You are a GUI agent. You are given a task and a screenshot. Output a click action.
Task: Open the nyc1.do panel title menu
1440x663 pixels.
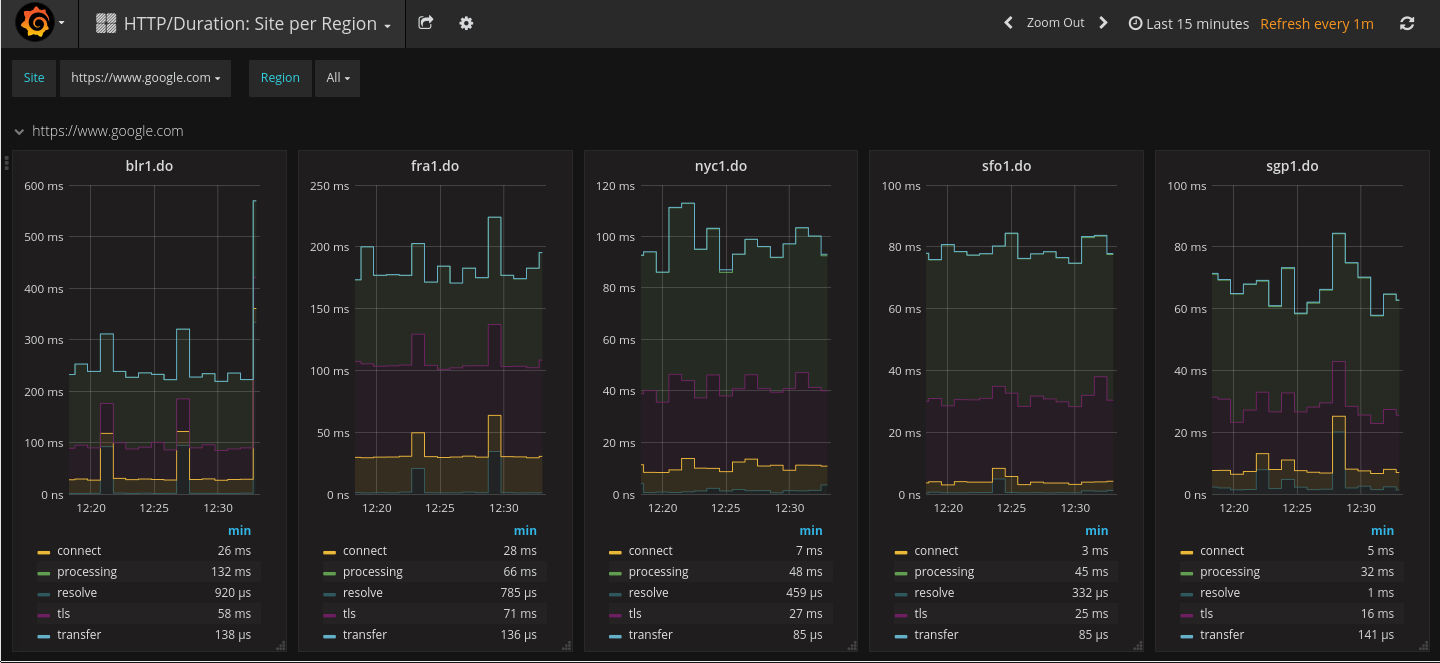tap(720, 166)
